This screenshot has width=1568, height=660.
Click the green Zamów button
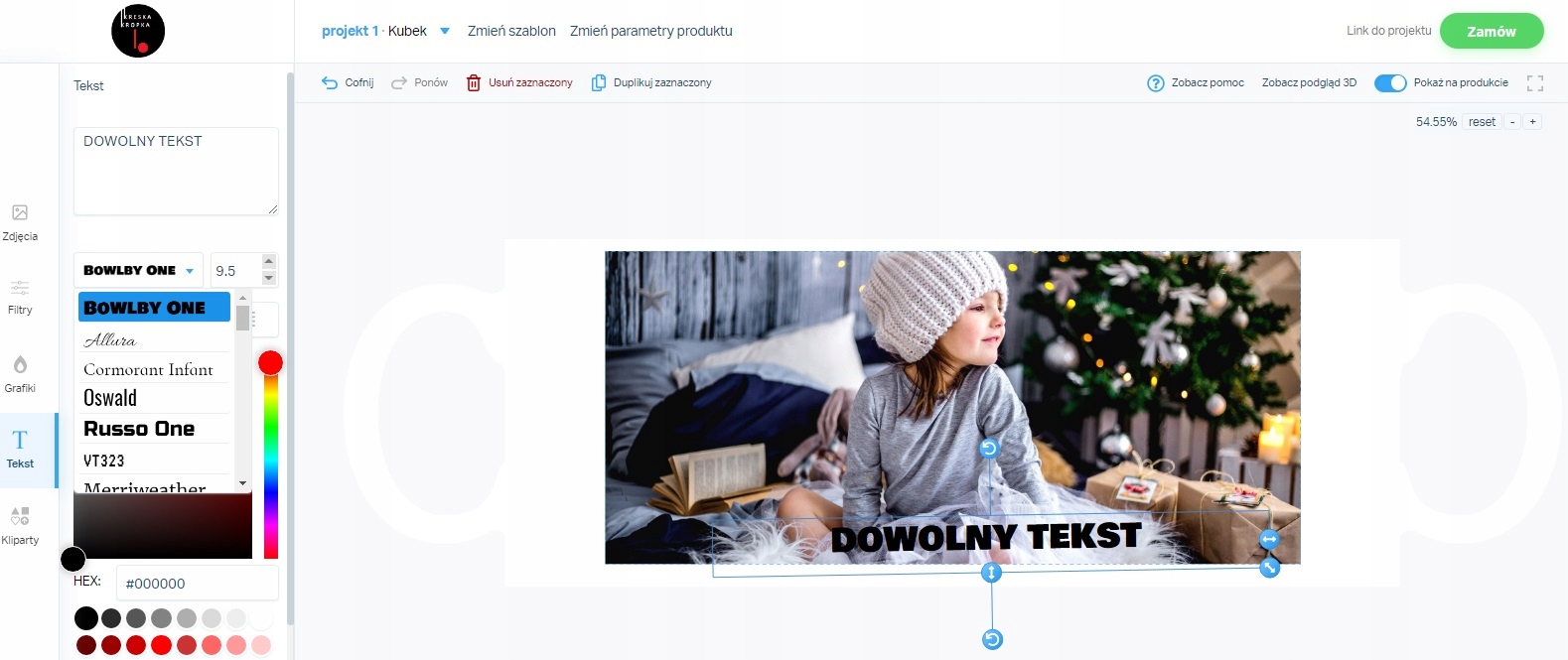coord(1492,31)
